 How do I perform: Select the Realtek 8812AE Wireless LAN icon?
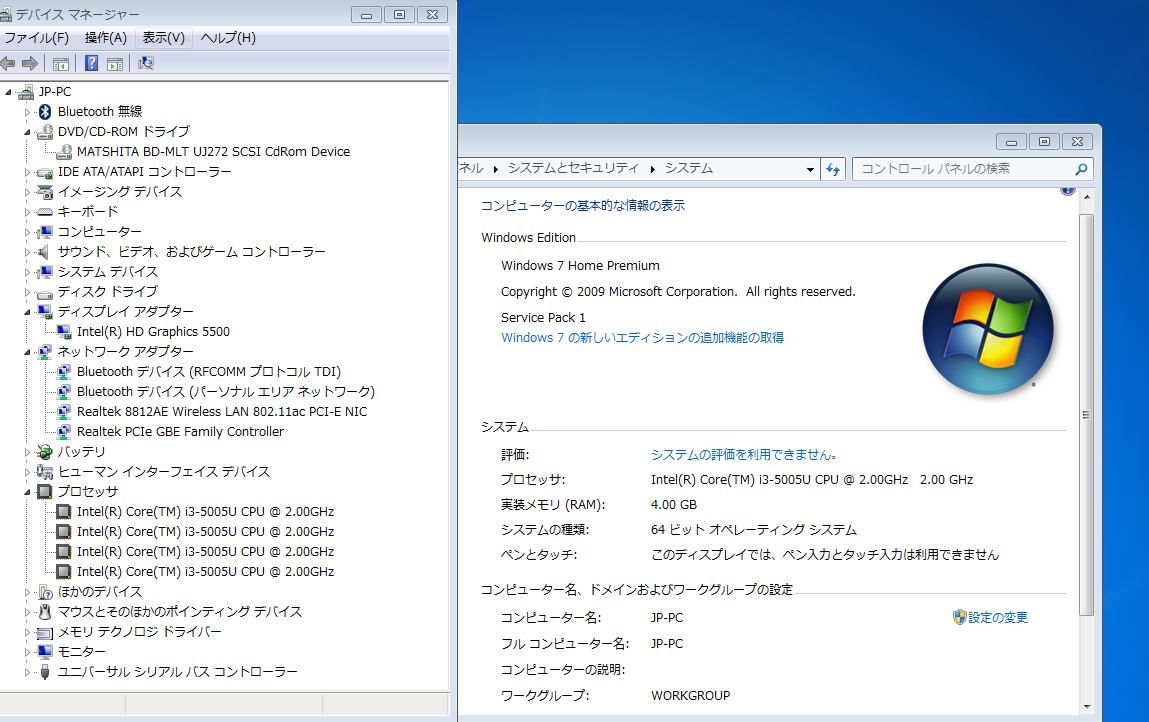pos(64,412)
